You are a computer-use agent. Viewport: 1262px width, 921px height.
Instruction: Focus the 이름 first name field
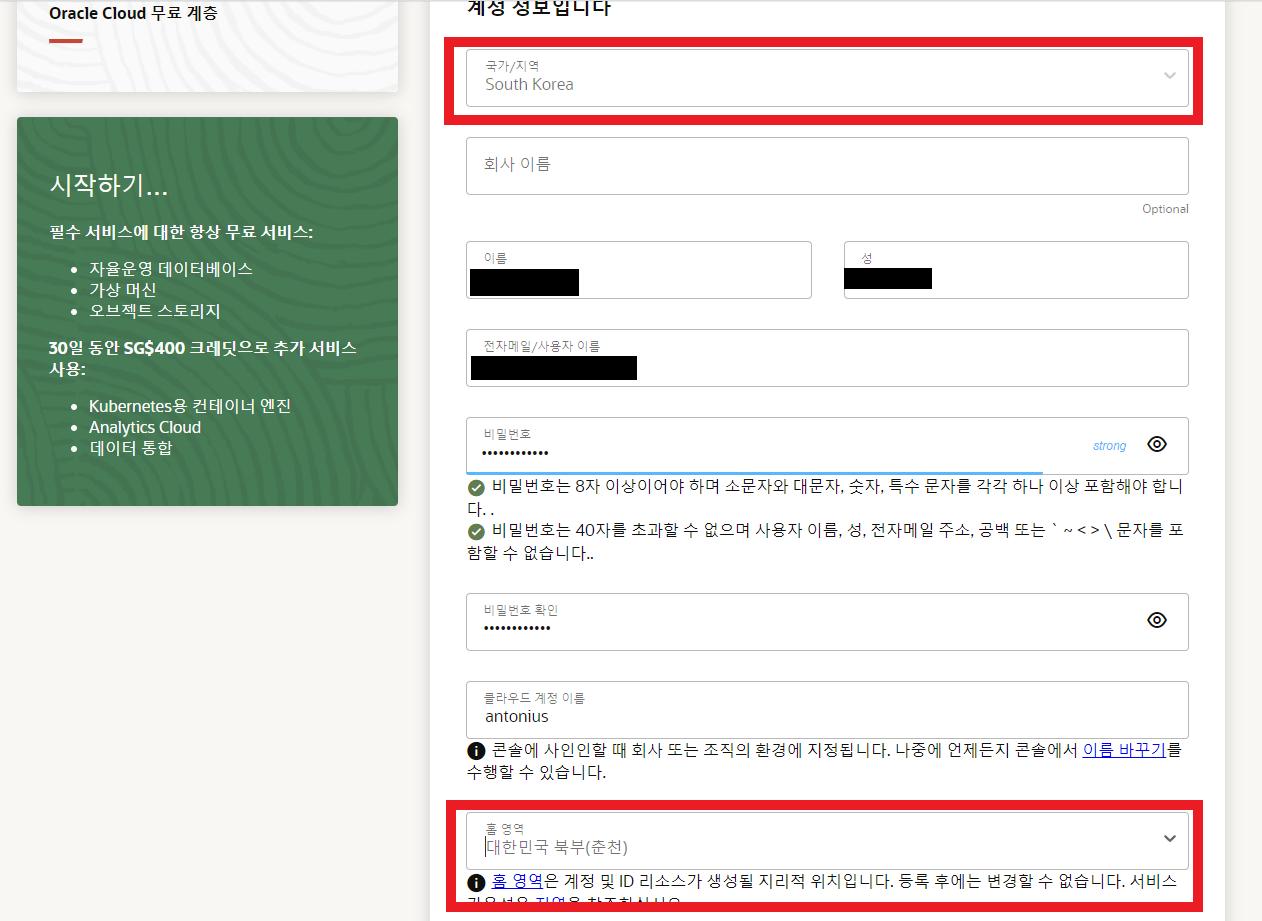pos(639,270)
